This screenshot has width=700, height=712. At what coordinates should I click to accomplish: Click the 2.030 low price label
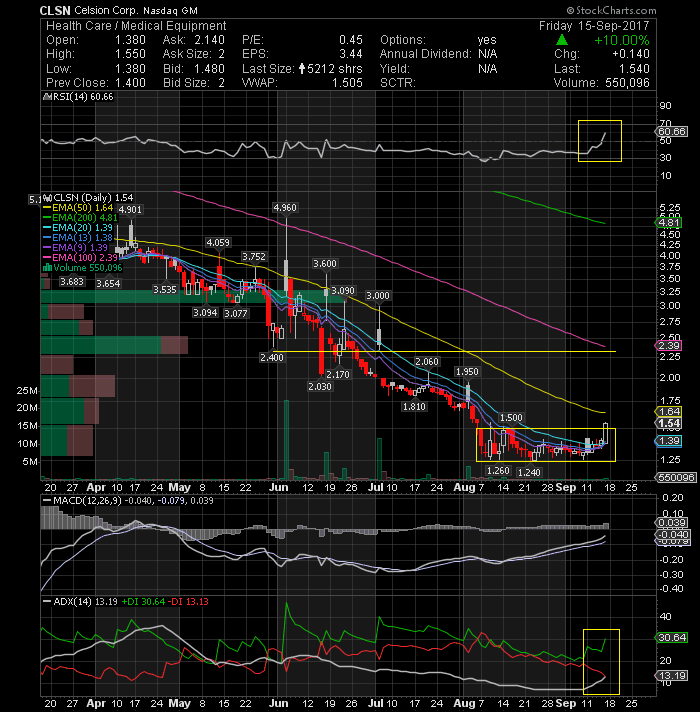320,386
